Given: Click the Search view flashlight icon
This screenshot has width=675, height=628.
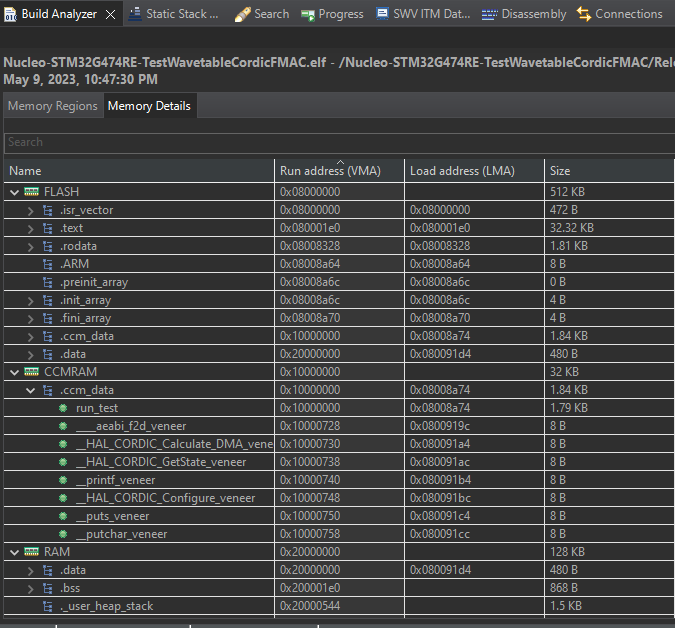Looking at the screenshot, I should (x=242, y=15).
